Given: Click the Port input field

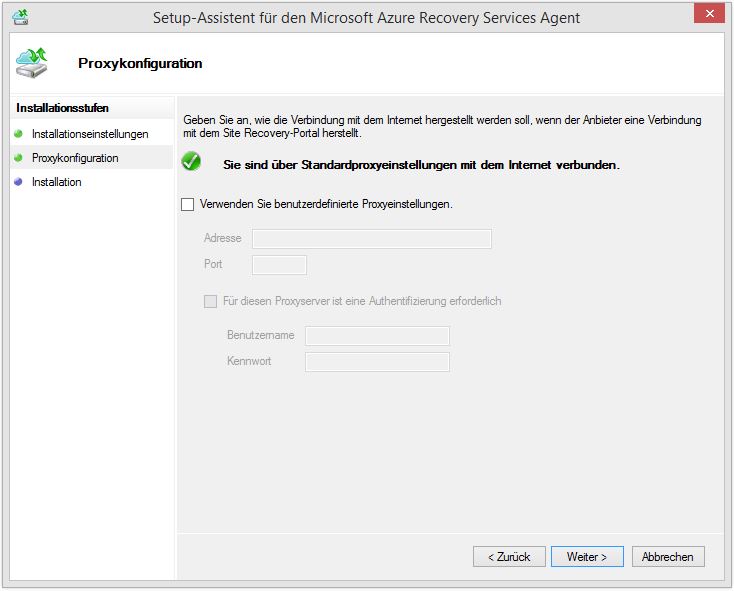Looking at the screenshot, I should click(279, 265).
